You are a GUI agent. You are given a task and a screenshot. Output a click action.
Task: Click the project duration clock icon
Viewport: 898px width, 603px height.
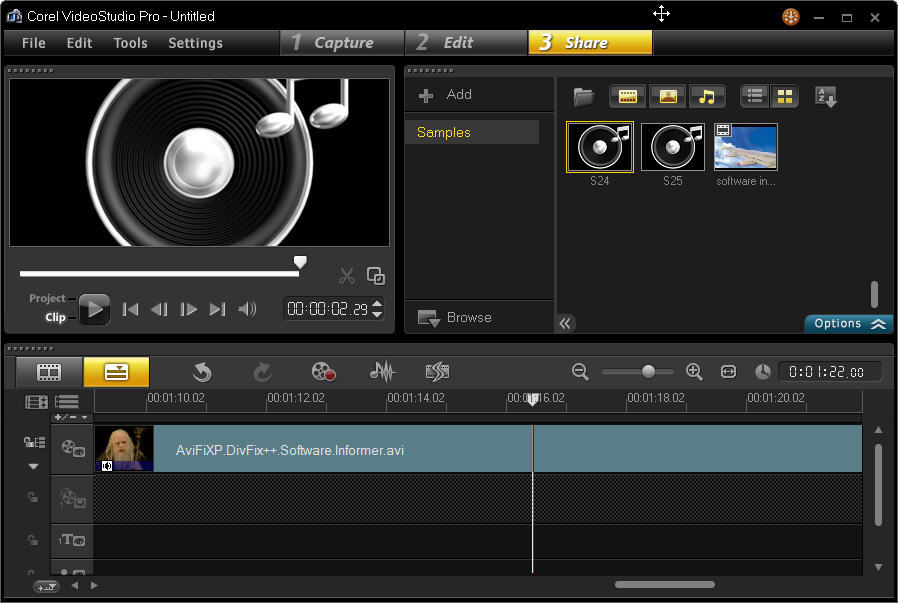click(x=763, y=372)
